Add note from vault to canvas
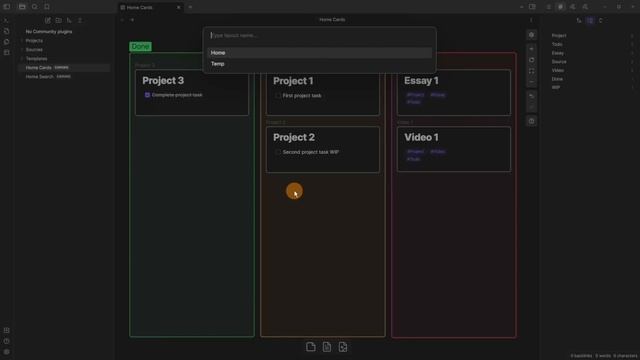640x360 pixels. click(x=327, y=347)
